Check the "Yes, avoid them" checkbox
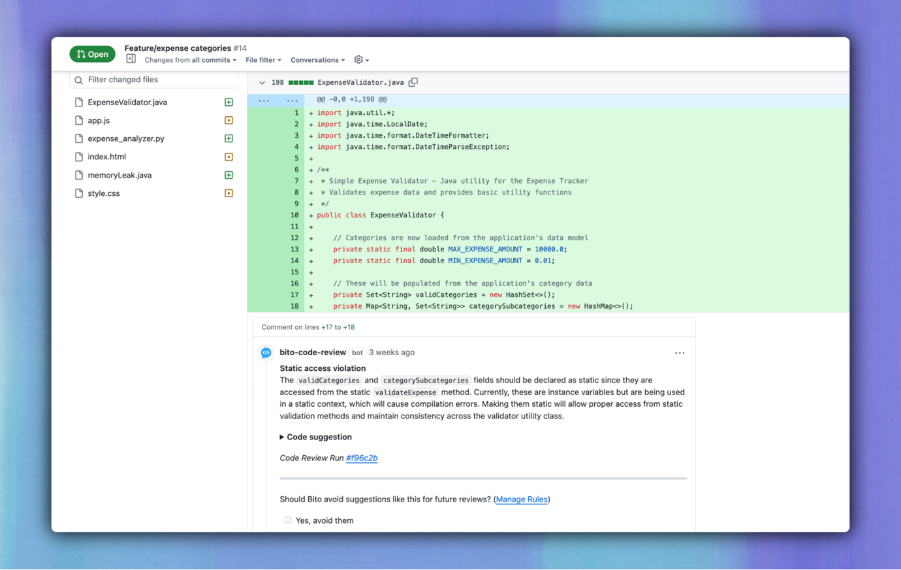The width and height of the screenshot is (901, 570). (x=288, y=520)
